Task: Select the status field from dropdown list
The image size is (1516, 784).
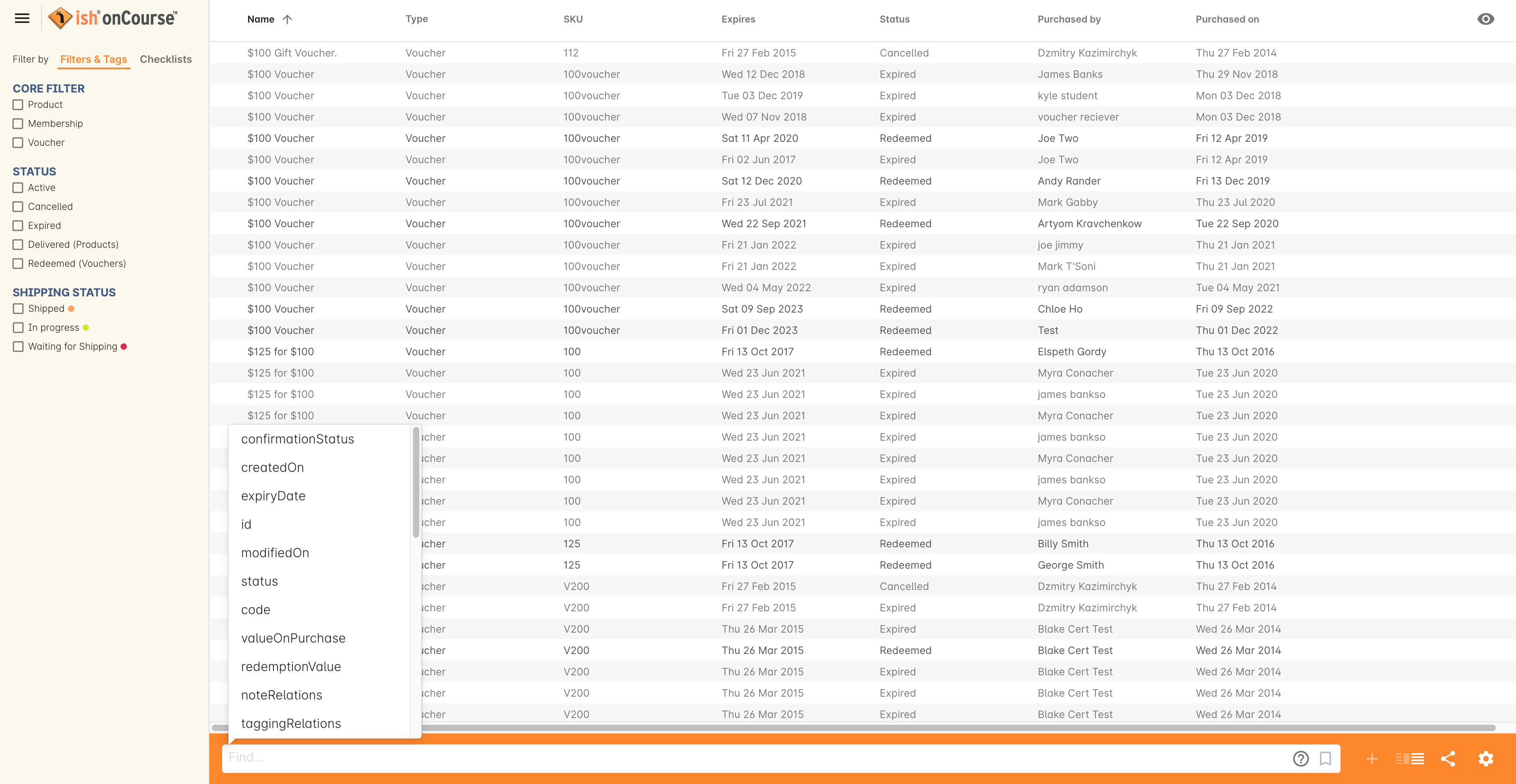Action: pos(258,581)
